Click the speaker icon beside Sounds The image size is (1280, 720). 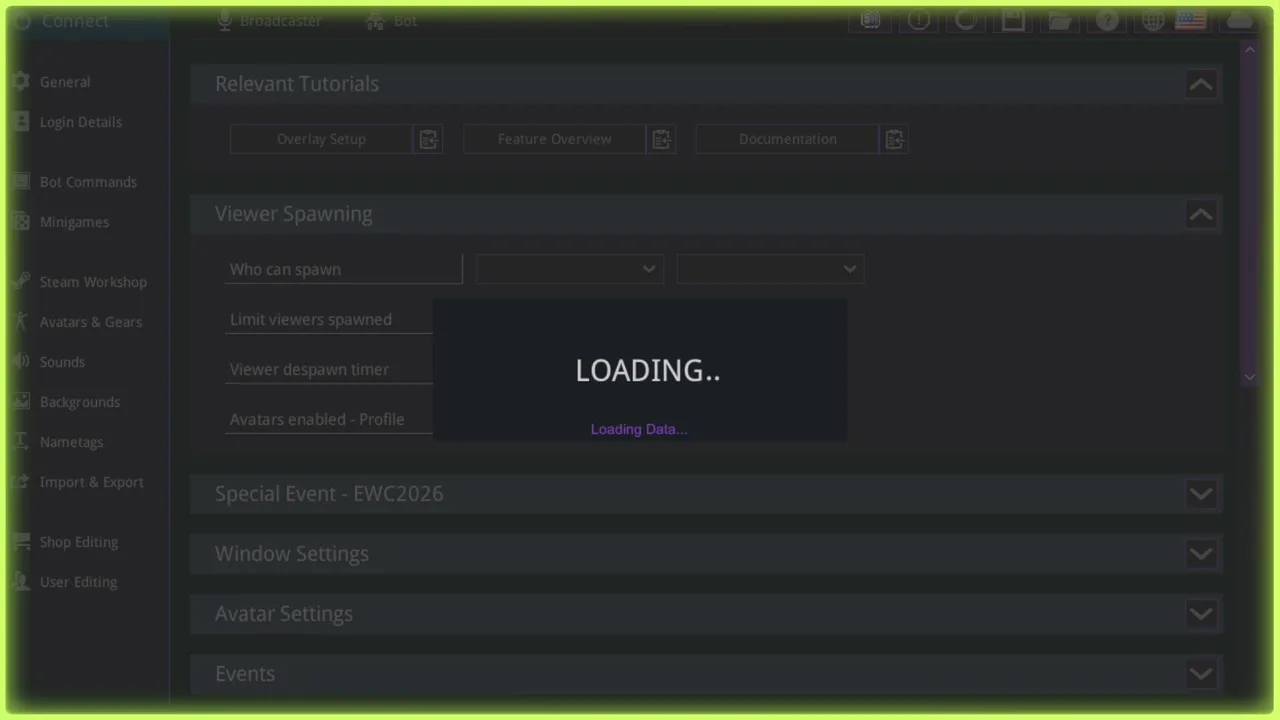pyautogui.click(x=21, y=362)
